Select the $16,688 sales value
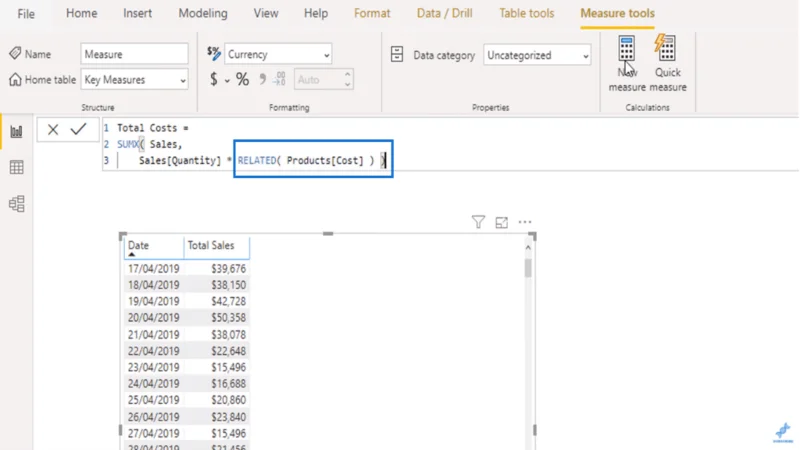This screenshot has width=800, height=450. click(229, 384)
